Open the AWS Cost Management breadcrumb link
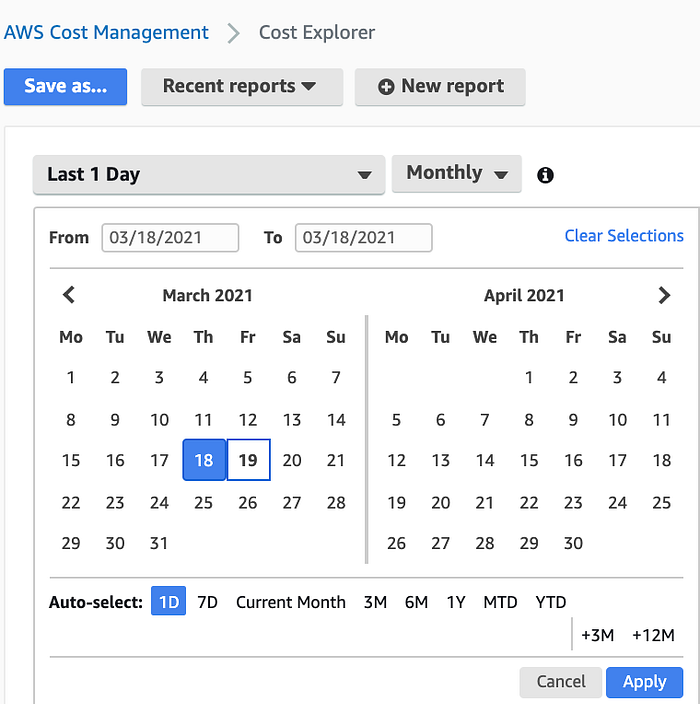The image size is (700, 704). coord(106,32)
